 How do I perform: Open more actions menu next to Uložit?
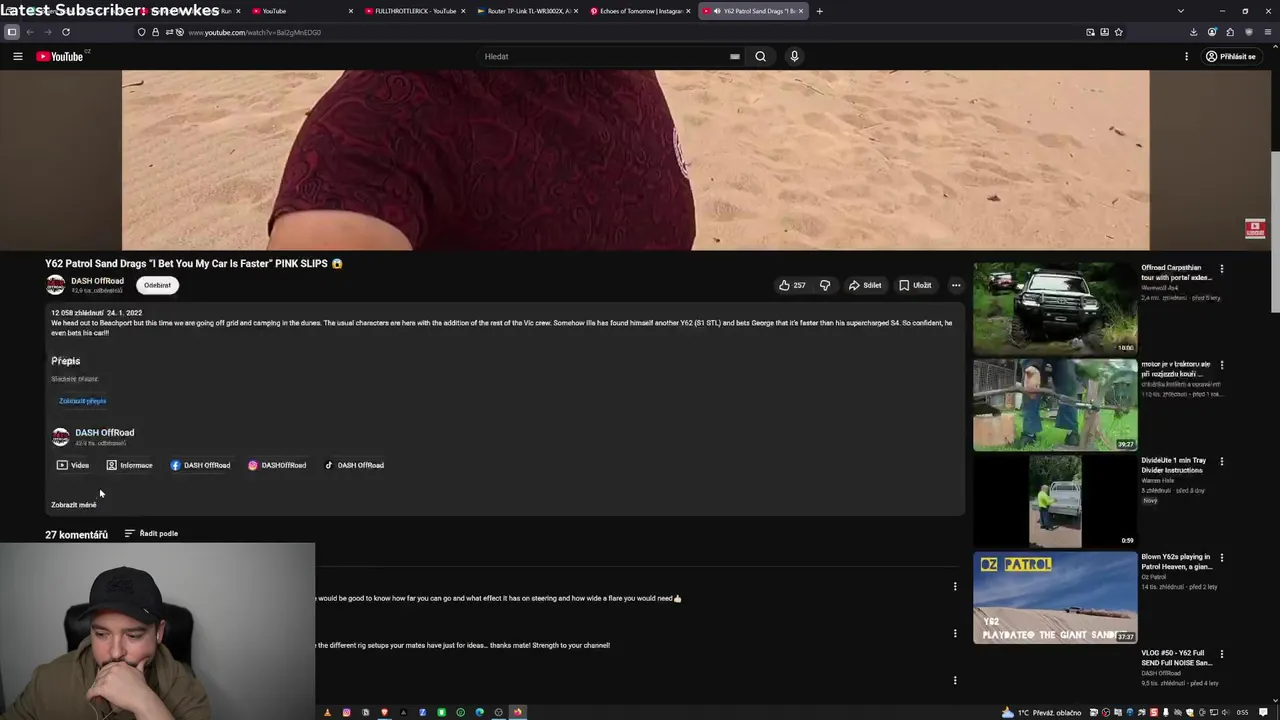[956, 285]
